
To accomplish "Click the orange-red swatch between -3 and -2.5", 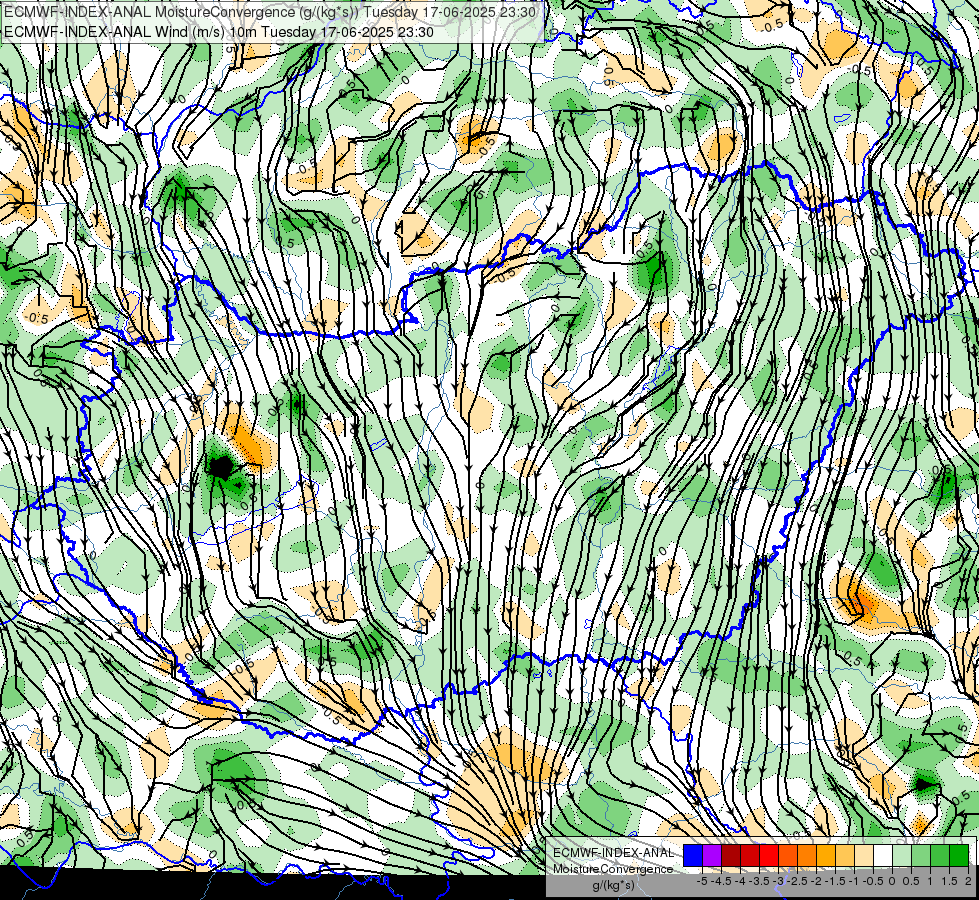I will (x=788, y=855).
